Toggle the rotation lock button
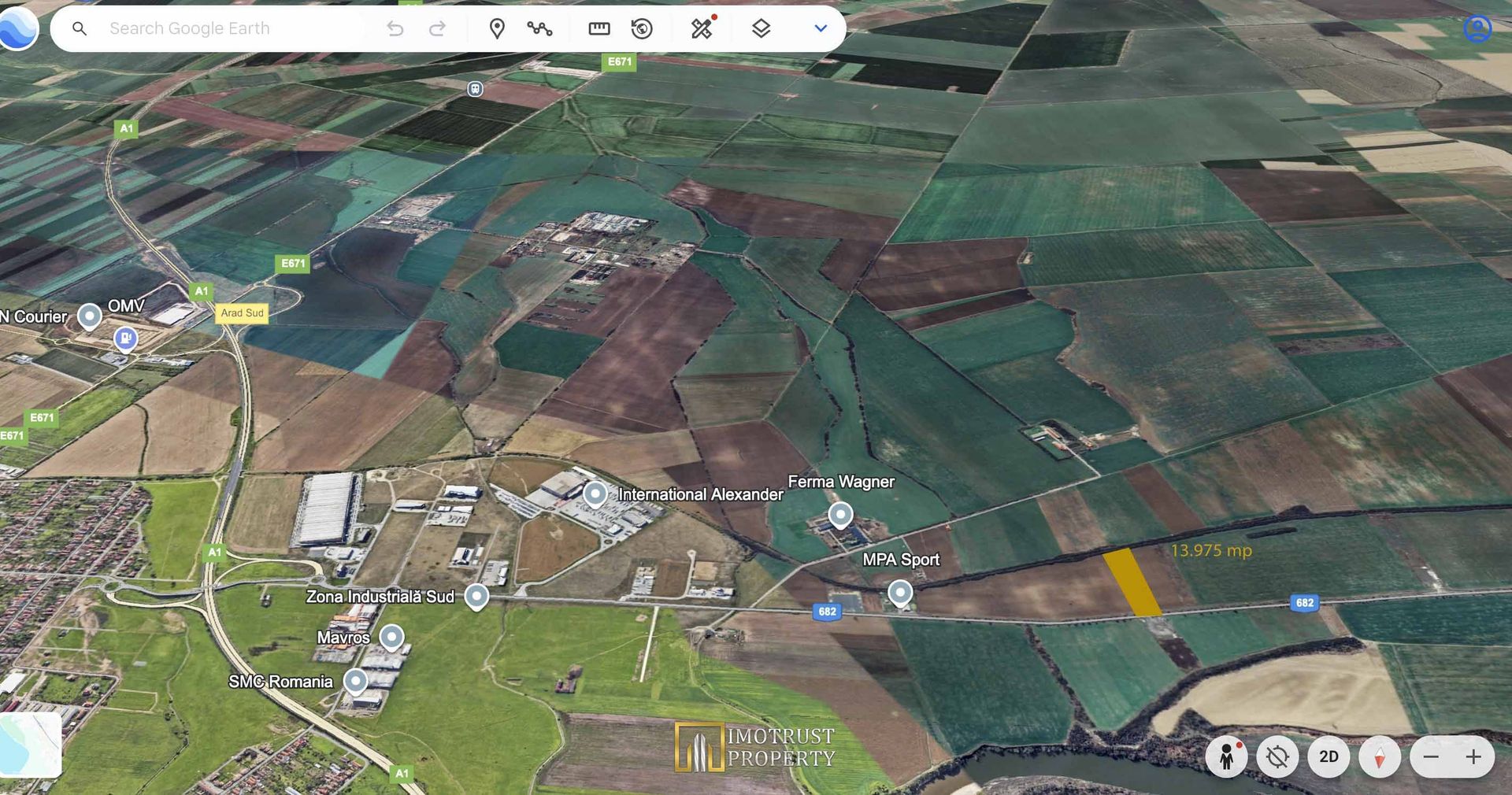This screenshot has height=795, width=1512. [1277, 757]
